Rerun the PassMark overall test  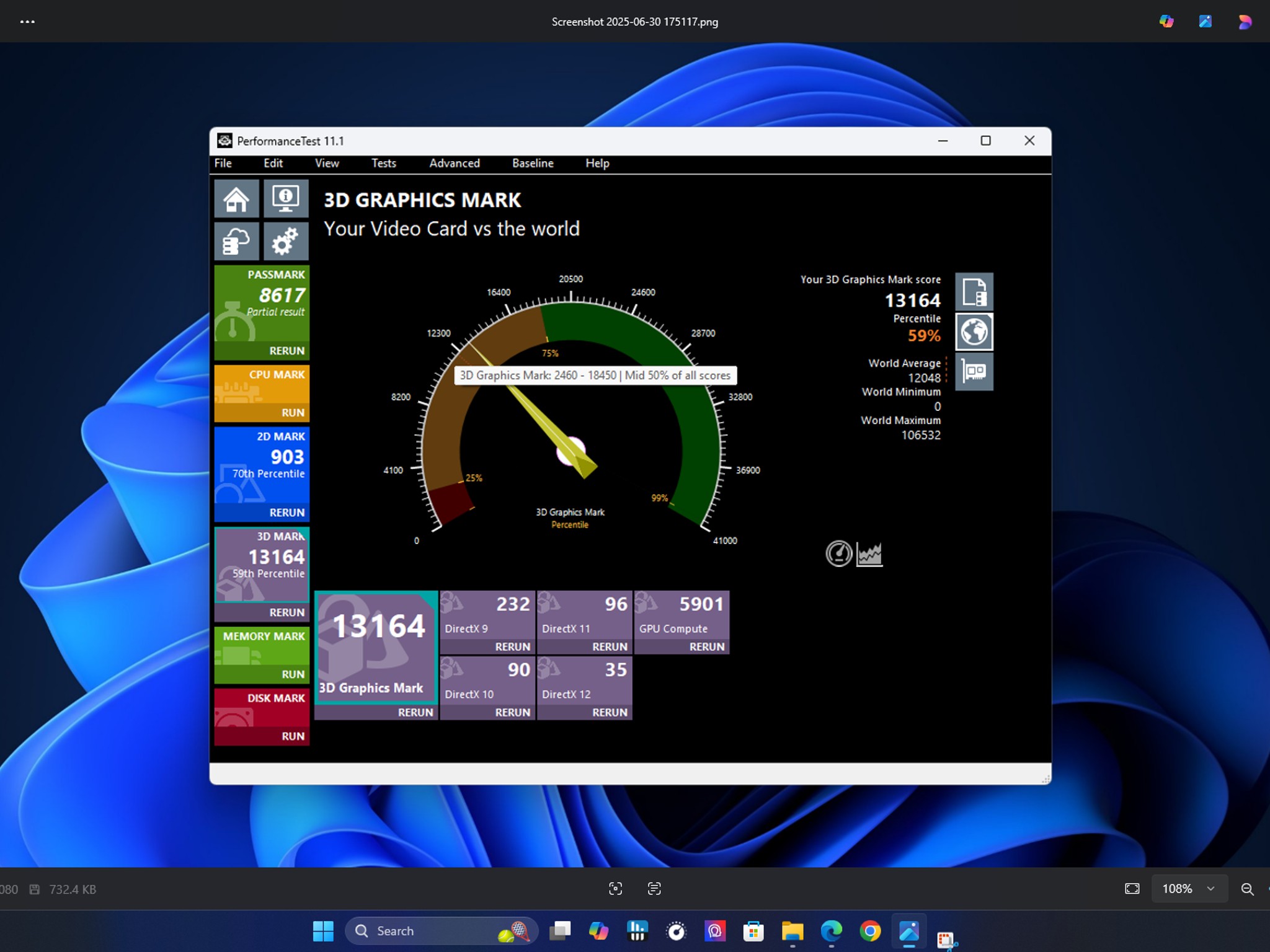[x=286, y=351]
